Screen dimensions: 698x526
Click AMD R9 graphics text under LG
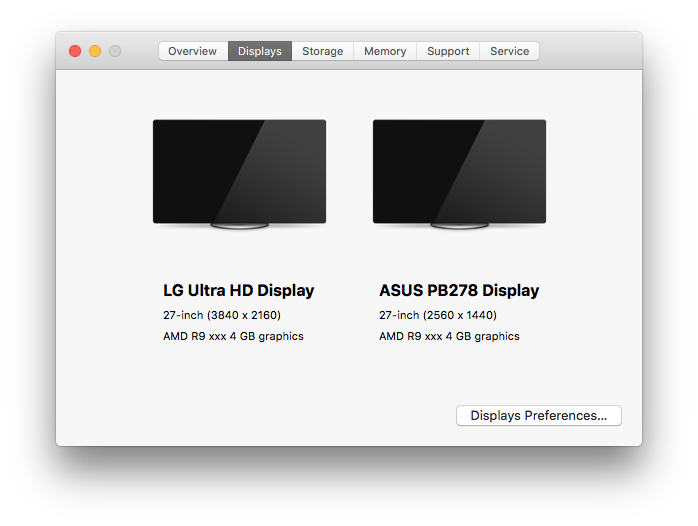233,336
